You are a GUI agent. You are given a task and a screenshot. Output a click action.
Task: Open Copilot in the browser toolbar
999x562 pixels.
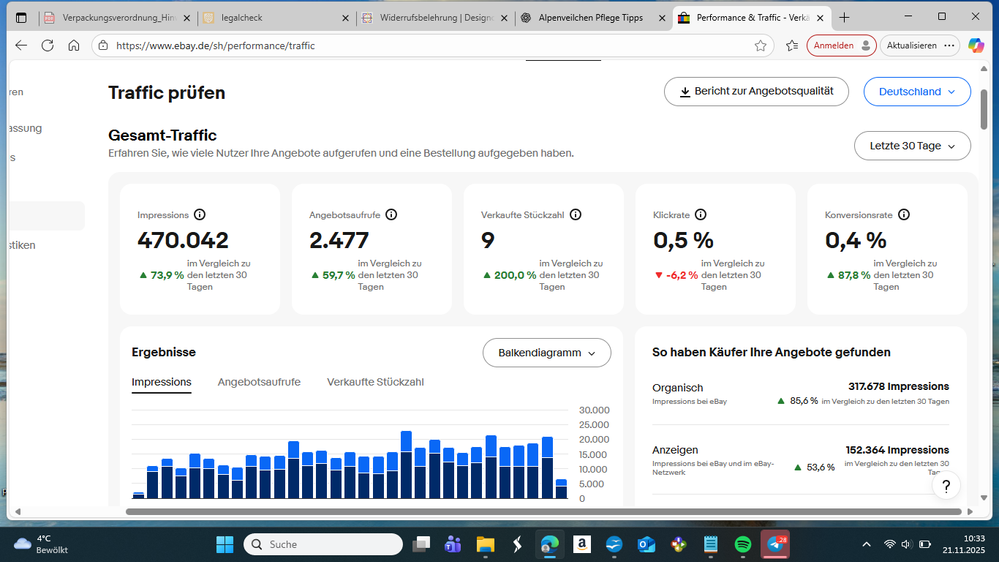(x=976, y=45)
